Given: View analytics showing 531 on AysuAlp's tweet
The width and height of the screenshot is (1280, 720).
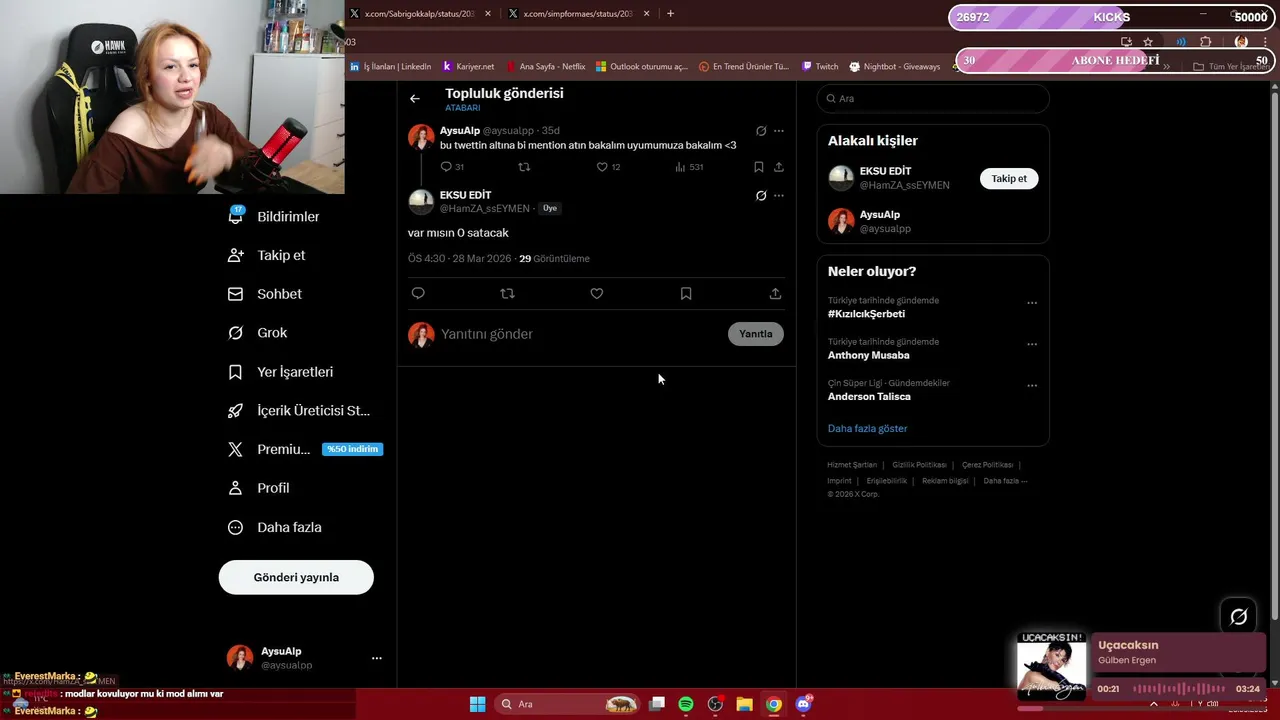Looking at the screenshot, I should coord(689,167).
